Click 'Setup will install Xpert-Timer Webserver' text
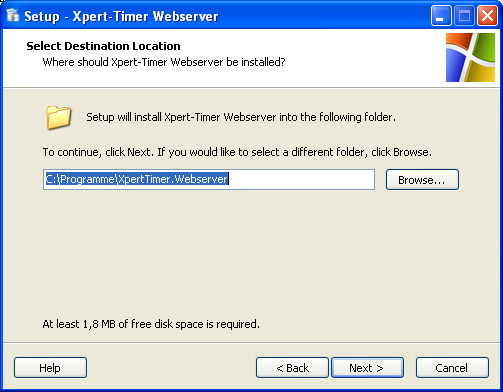 pyautogui.click(x=241, y=117)
